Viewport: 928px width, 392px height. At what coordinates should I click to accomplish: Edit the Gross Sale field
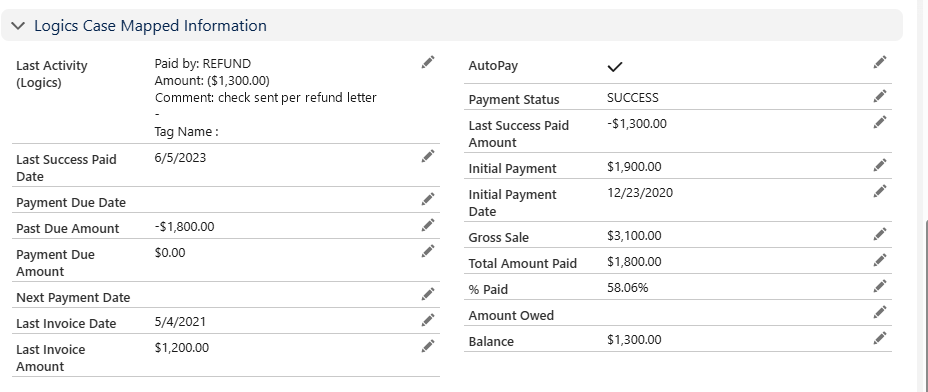[x=880, y=234]
